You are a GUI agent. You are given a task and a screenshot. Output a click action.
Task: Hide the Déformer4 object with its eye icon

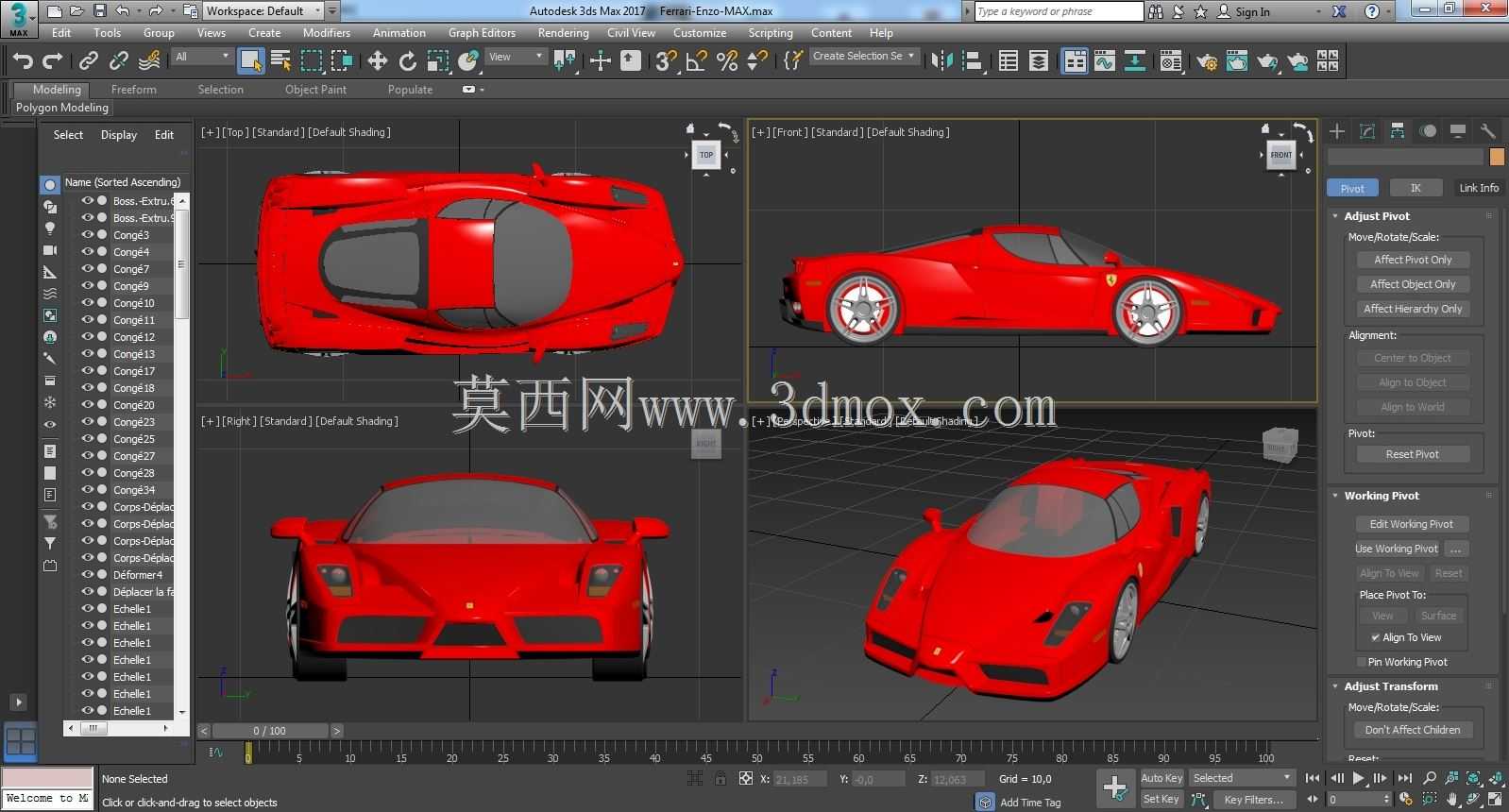87,575
